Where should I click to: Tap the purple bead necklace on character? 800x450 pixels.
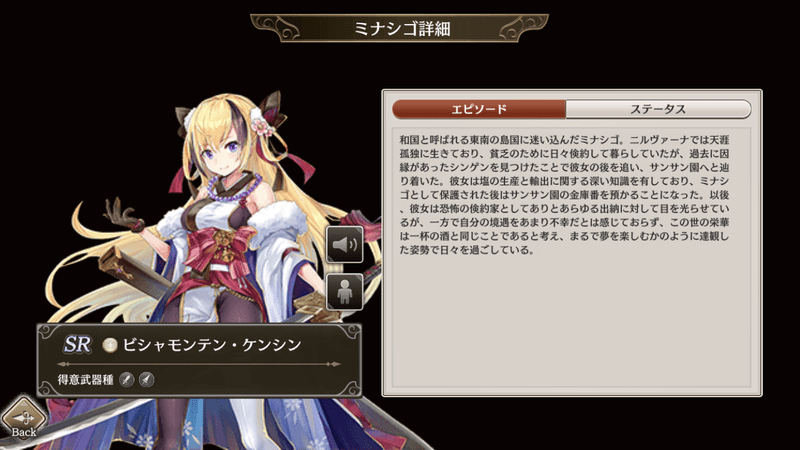tap(232, 188)
